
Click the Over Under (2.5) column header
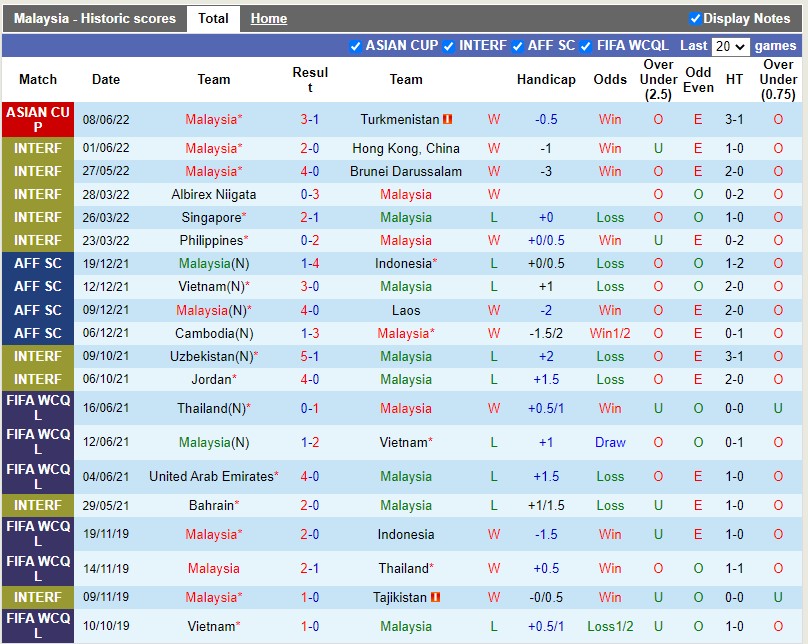(x=658, y=80)
